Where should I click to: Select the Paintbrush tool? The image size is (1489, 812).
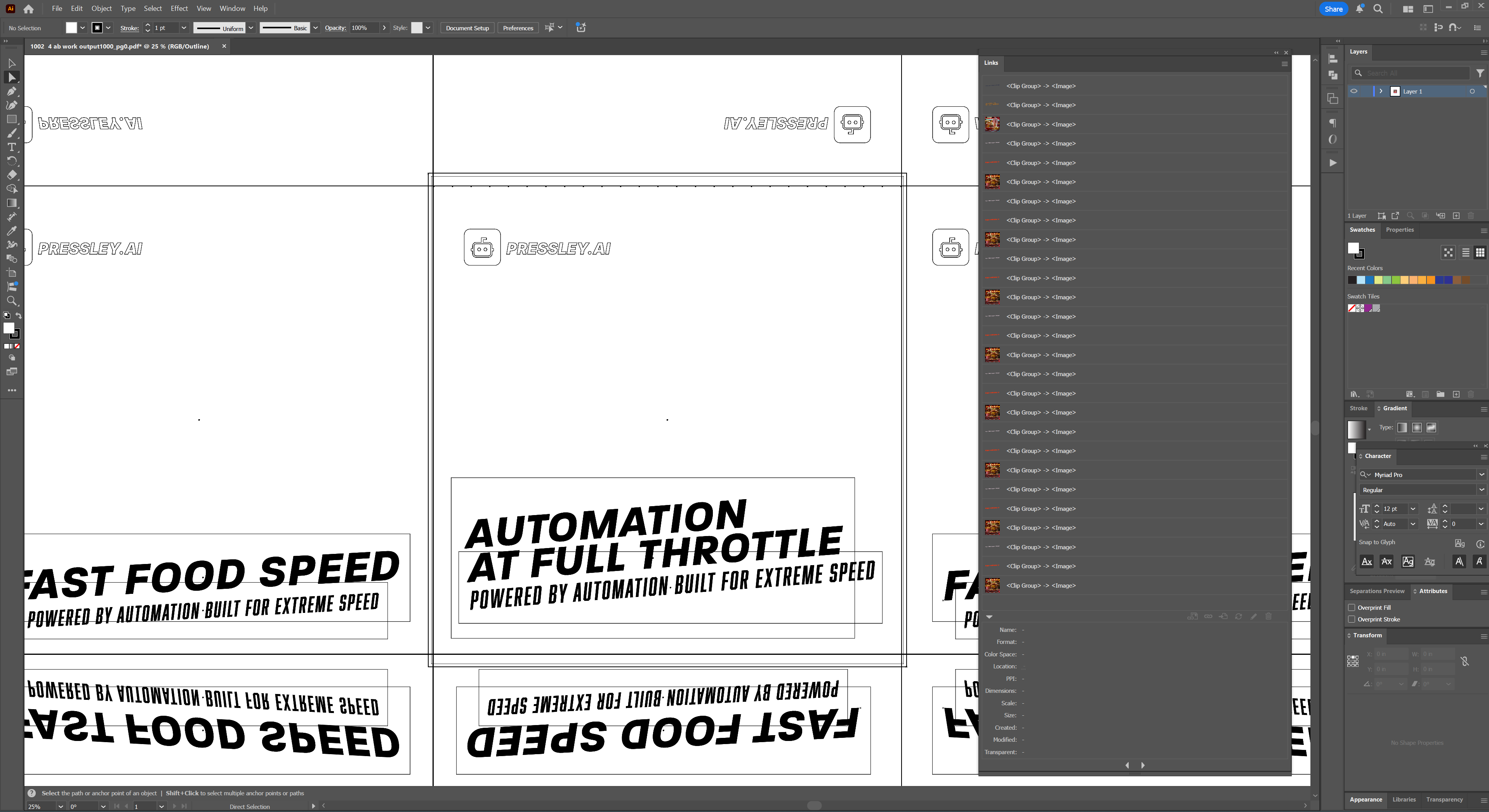[x=12, y=133]
